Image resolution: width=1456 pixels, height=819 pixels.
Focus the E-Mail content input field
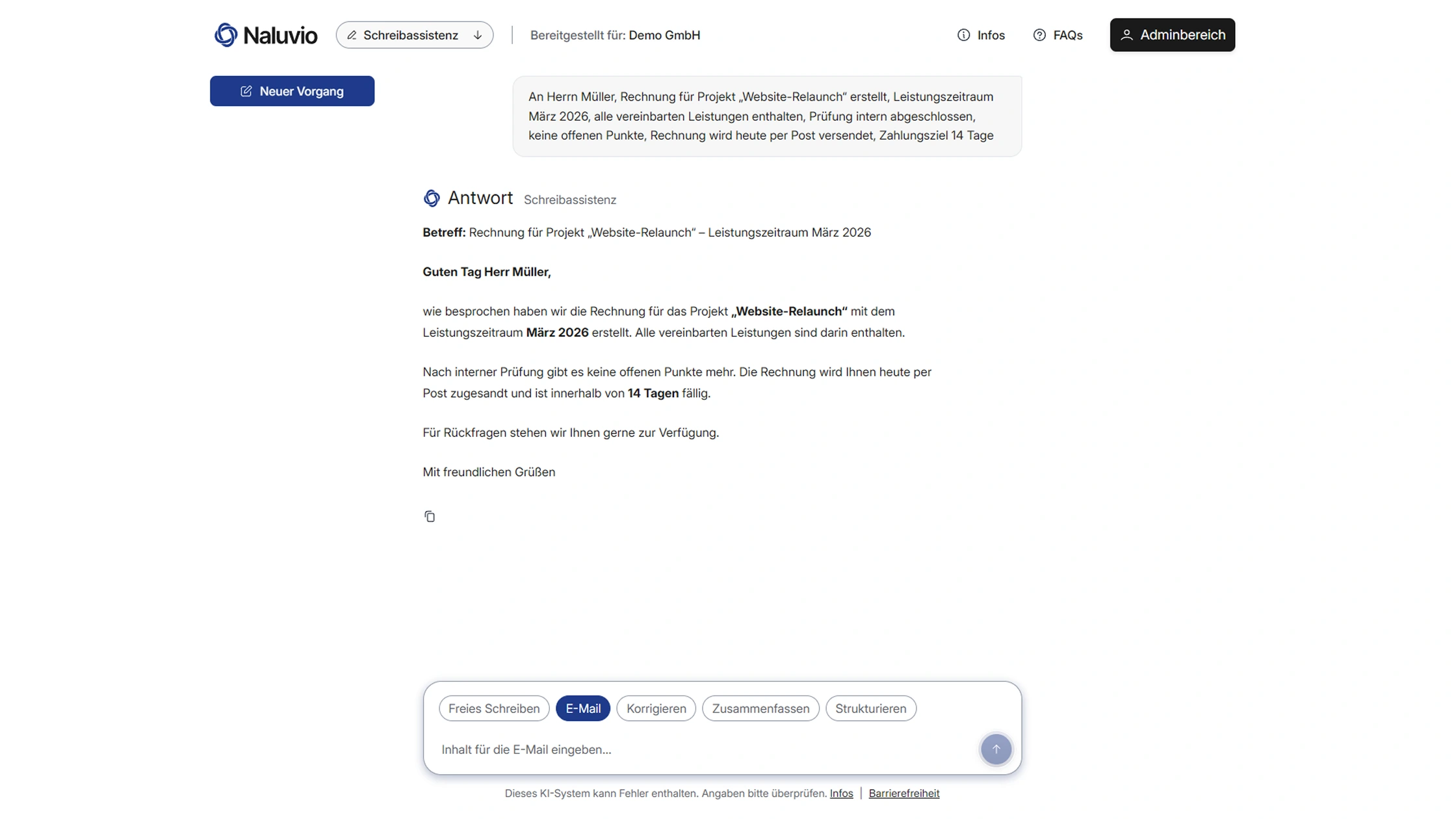click(x=705, y=749)
